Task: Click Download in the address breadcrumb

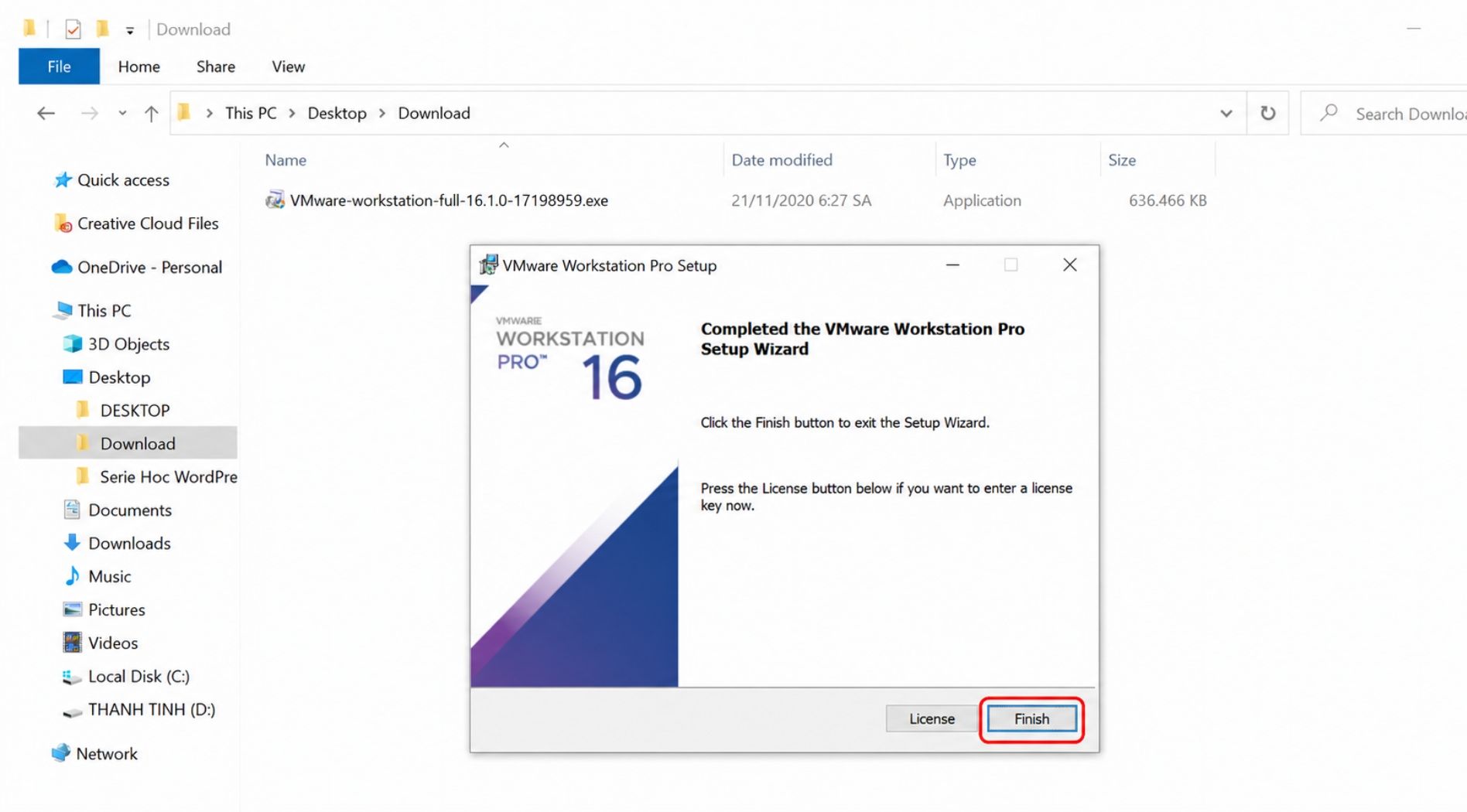Action: coord(434,113)
